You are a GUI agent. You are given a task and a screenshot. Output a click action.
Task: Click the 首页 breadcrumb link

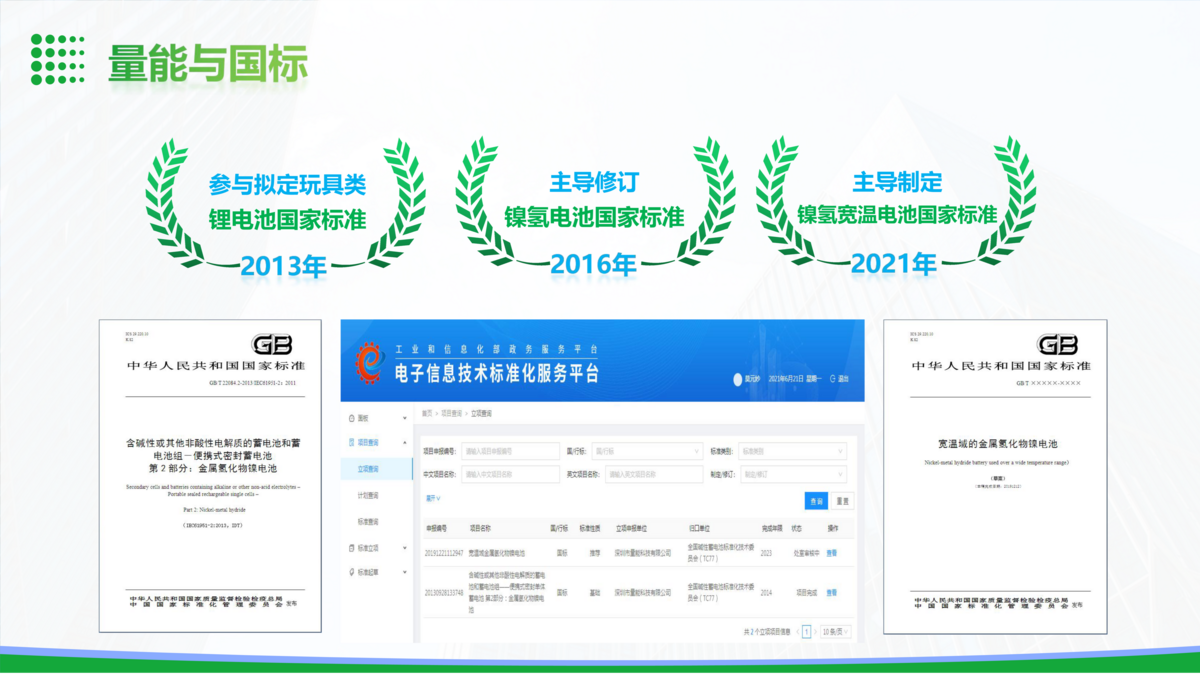[427, 413]
